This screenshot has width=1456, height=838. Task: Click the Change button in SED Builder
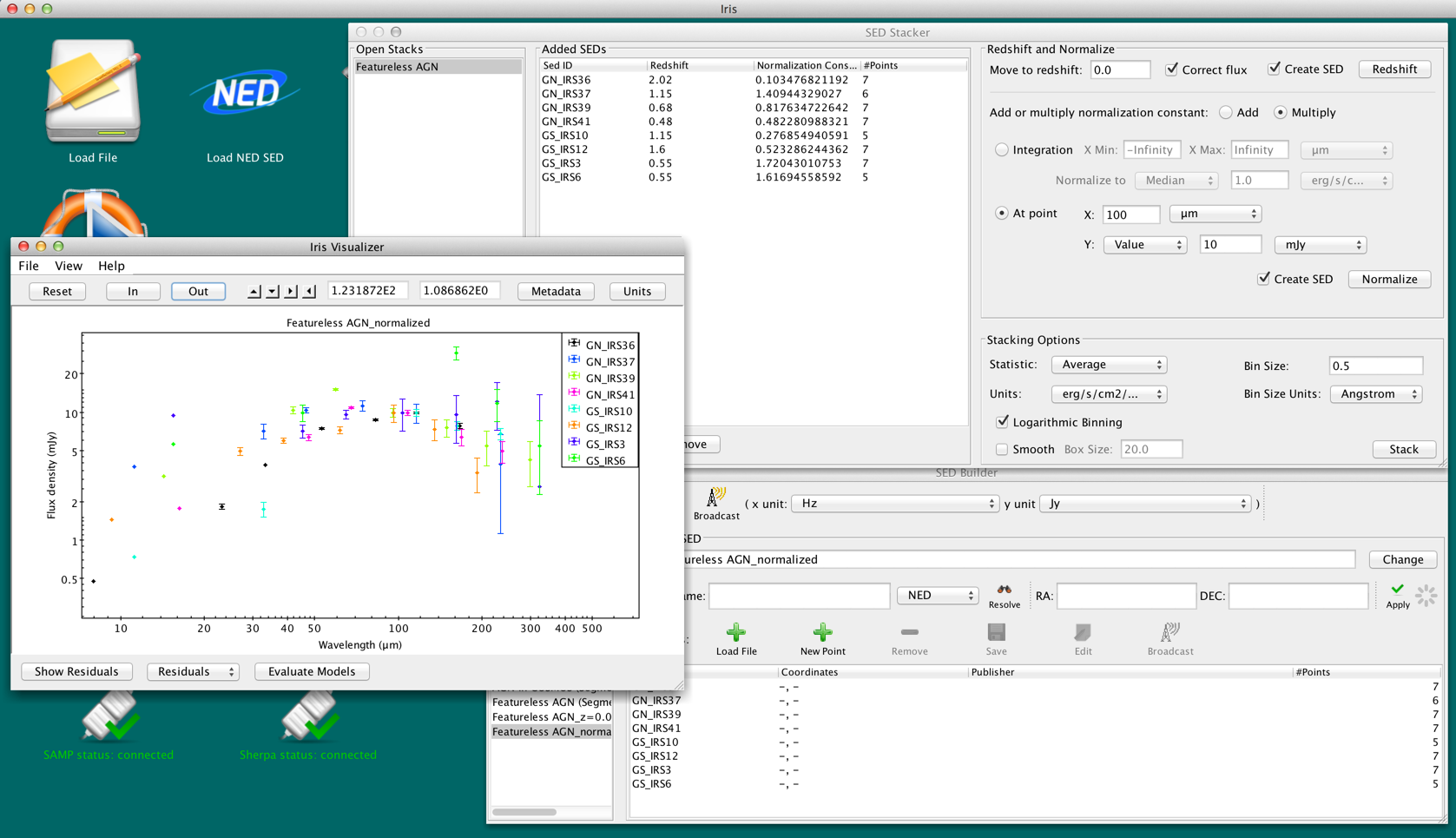pos(1402,560)
